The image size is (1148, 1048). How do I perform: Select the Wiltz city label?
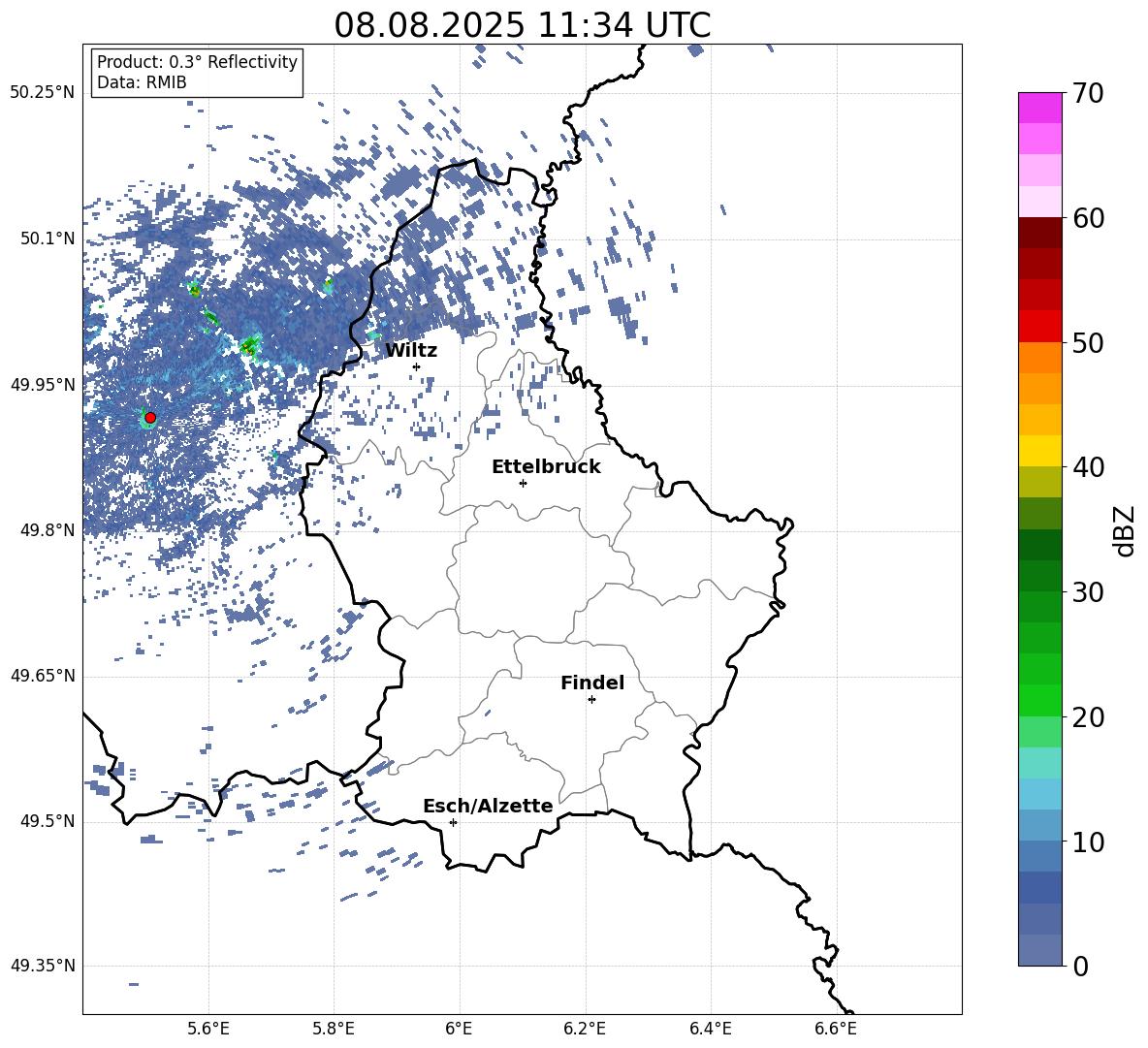pyautogui.click(x=411, y=351)
